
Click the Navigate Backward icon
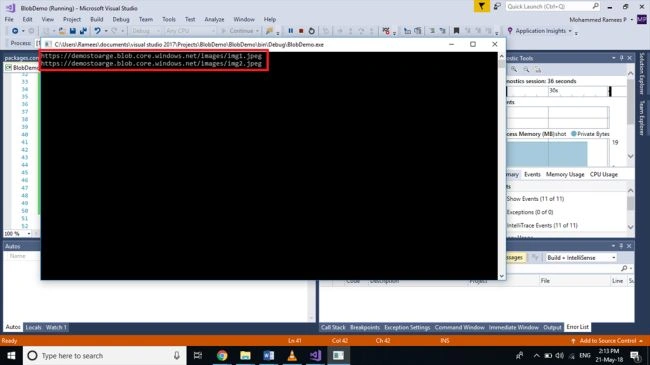[x=15, y=31]
